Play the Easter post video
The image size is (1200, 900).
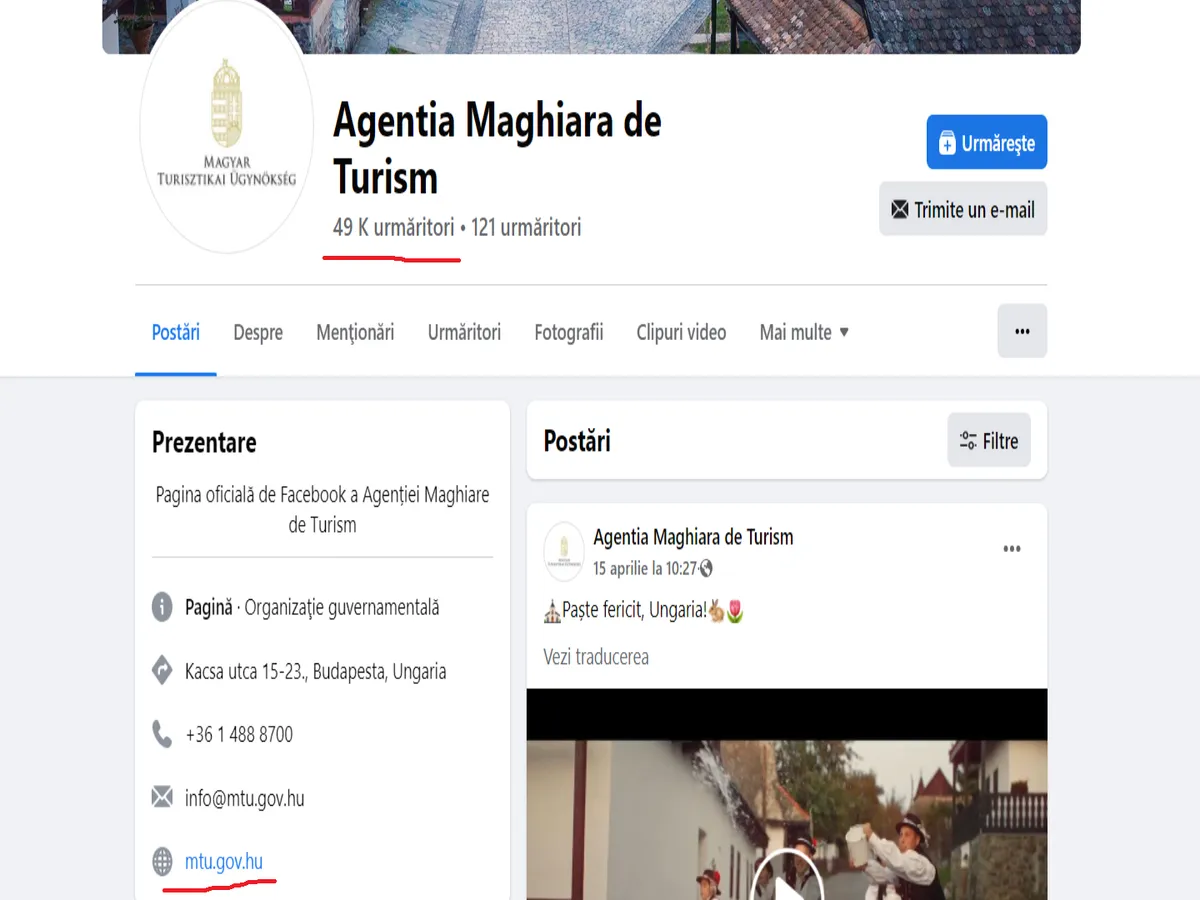click(x=787, y=882)
